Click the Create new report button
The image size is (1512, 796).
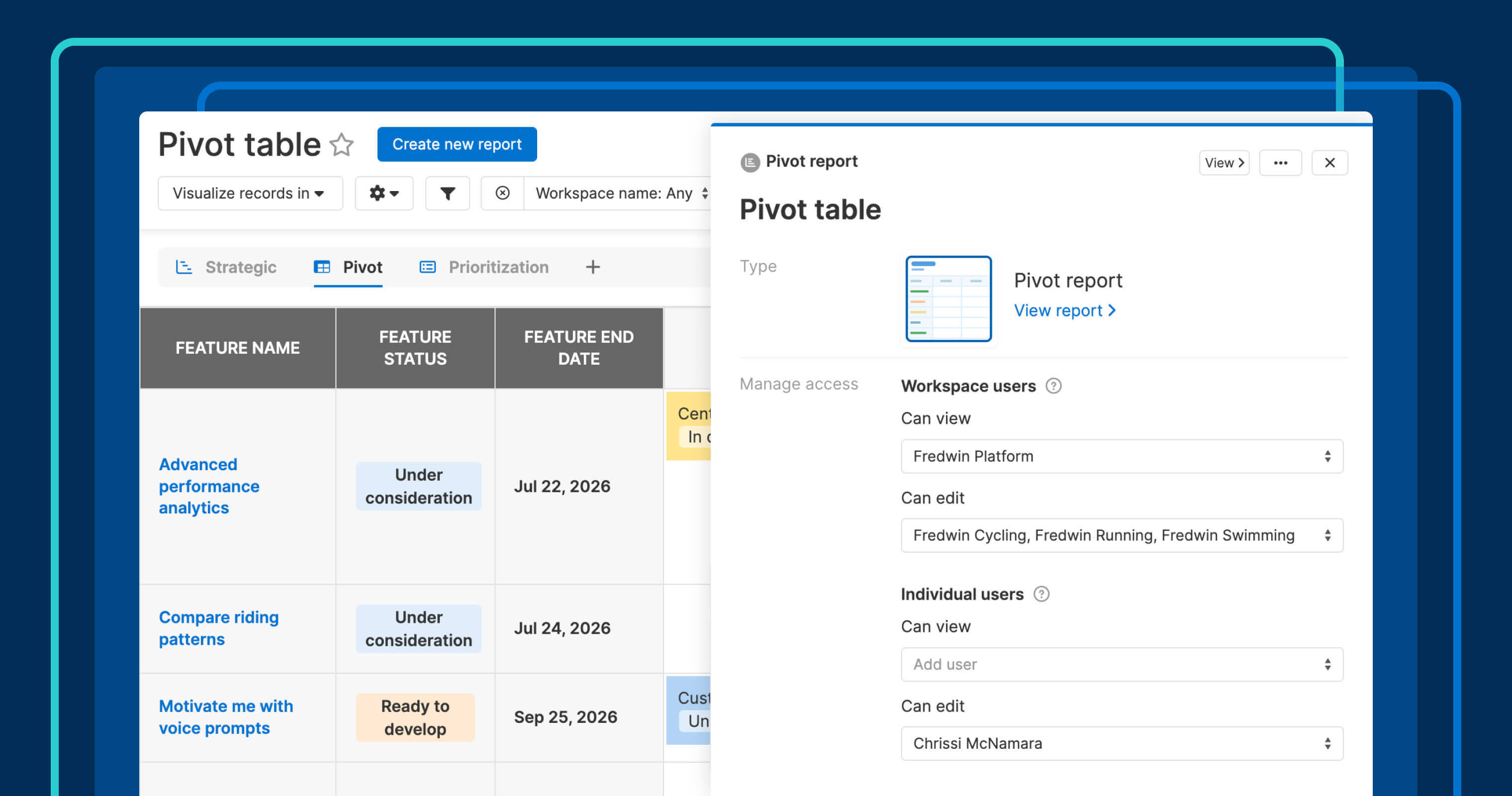[457, 144]
